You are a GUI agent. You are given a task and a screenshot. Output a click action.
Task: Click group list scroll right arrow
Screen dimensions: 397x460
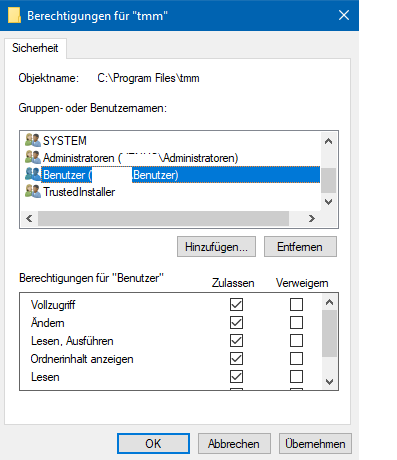coord(312,219)
